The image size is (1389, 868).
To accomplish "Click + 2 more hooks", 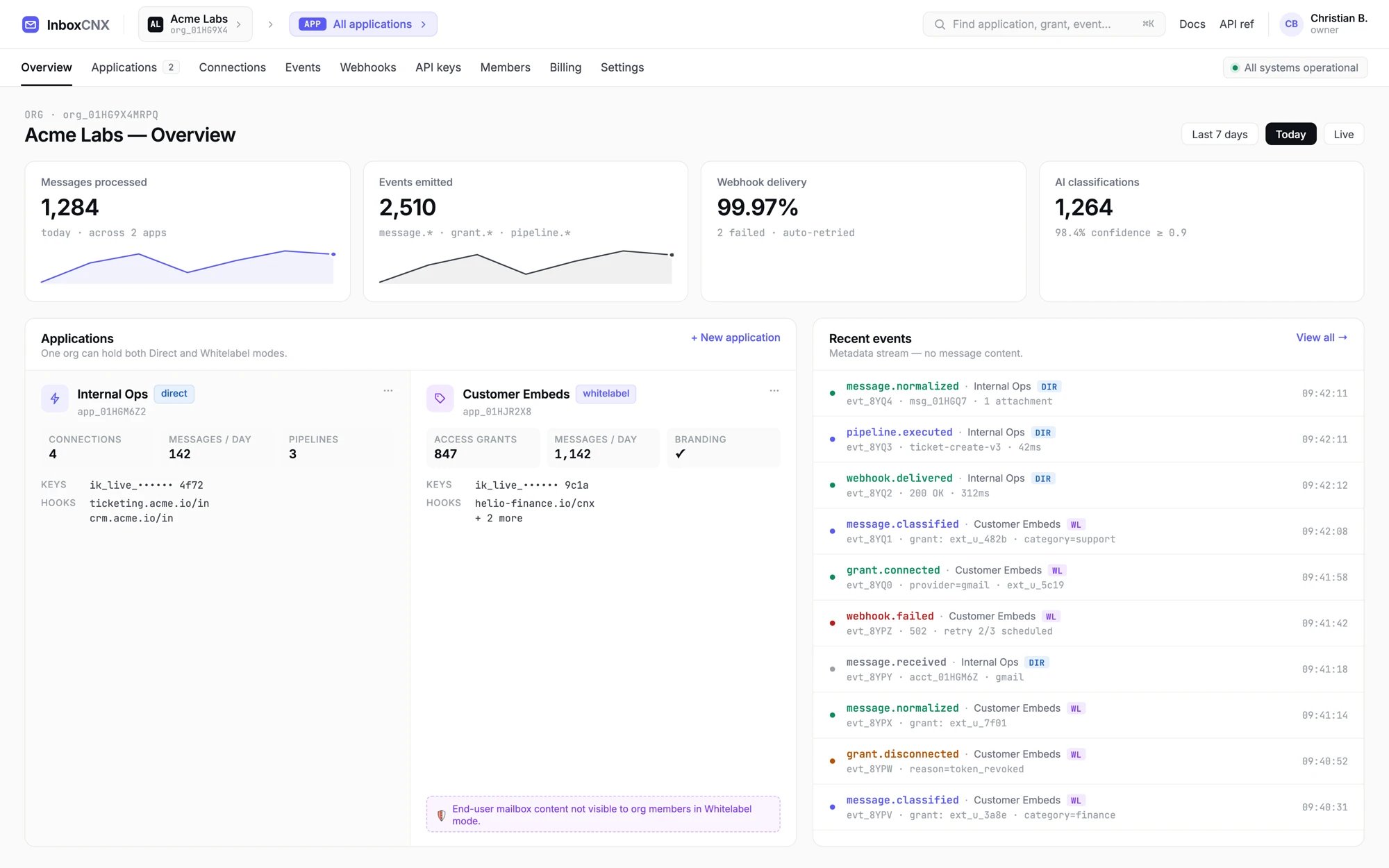I will click(499, 519).
